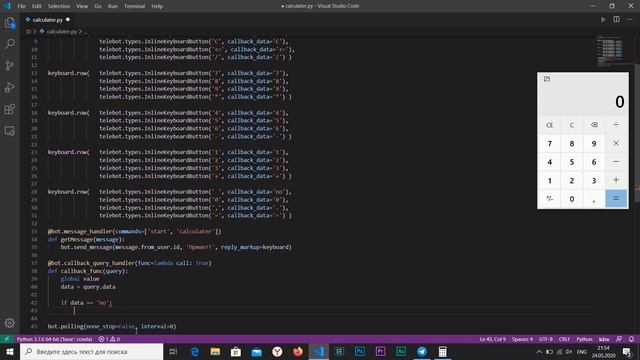Open the Mail app from the taskbar

click(257, 351)
